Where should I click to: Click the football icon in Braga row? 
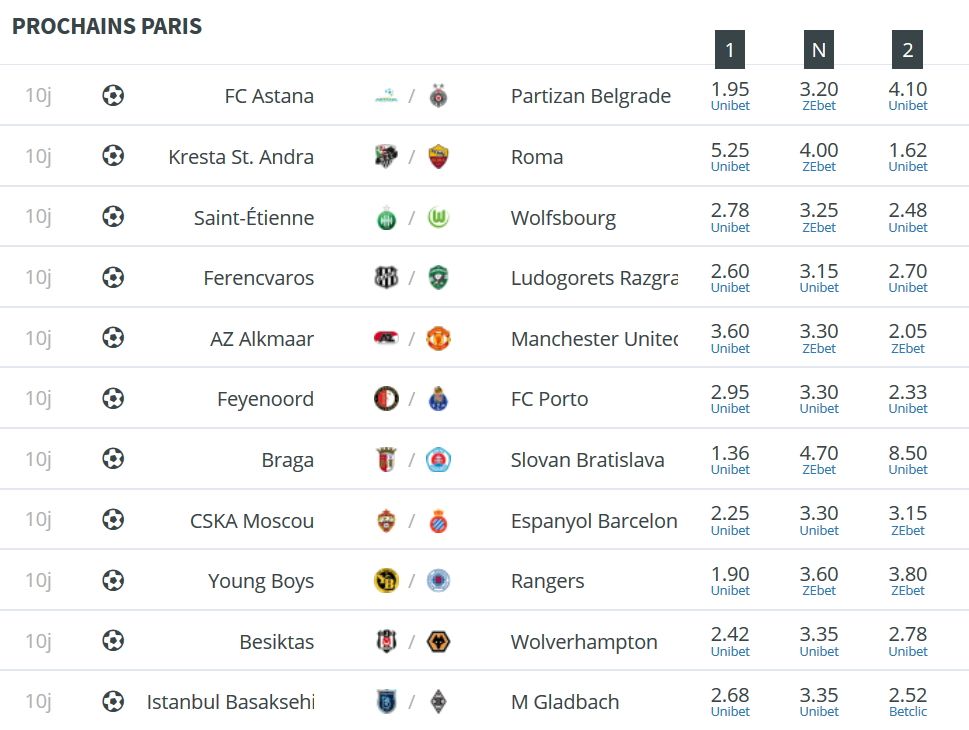click(113, 459)
